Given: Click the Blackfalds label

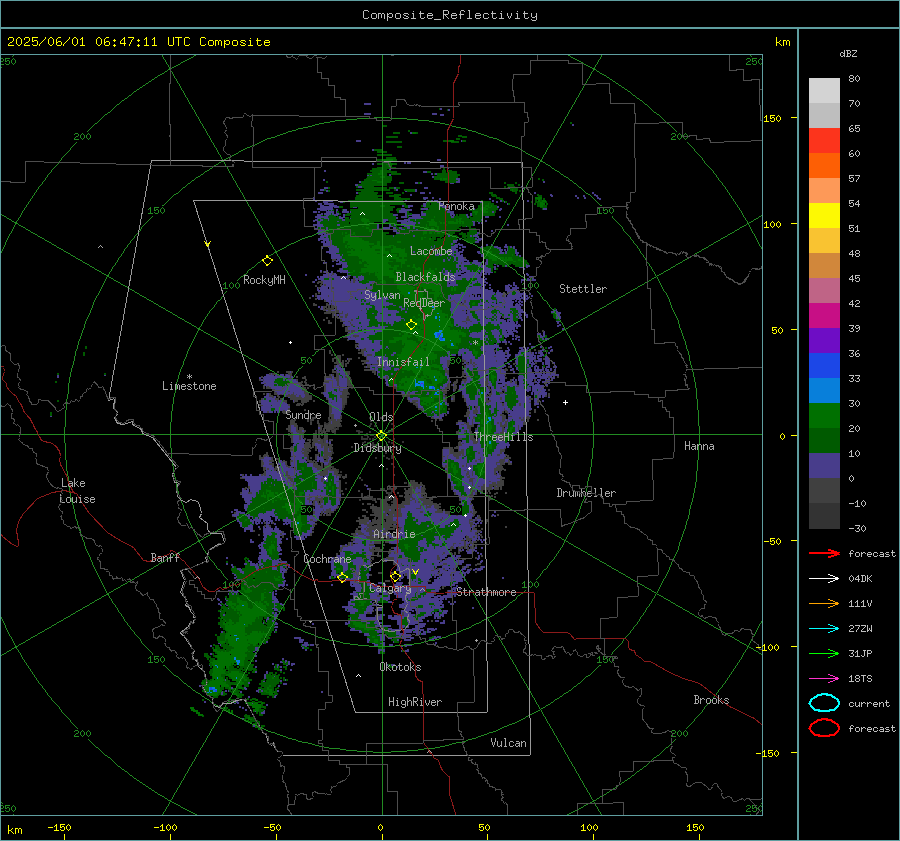Looking at the screenshot, I should (x=425, y=277).
